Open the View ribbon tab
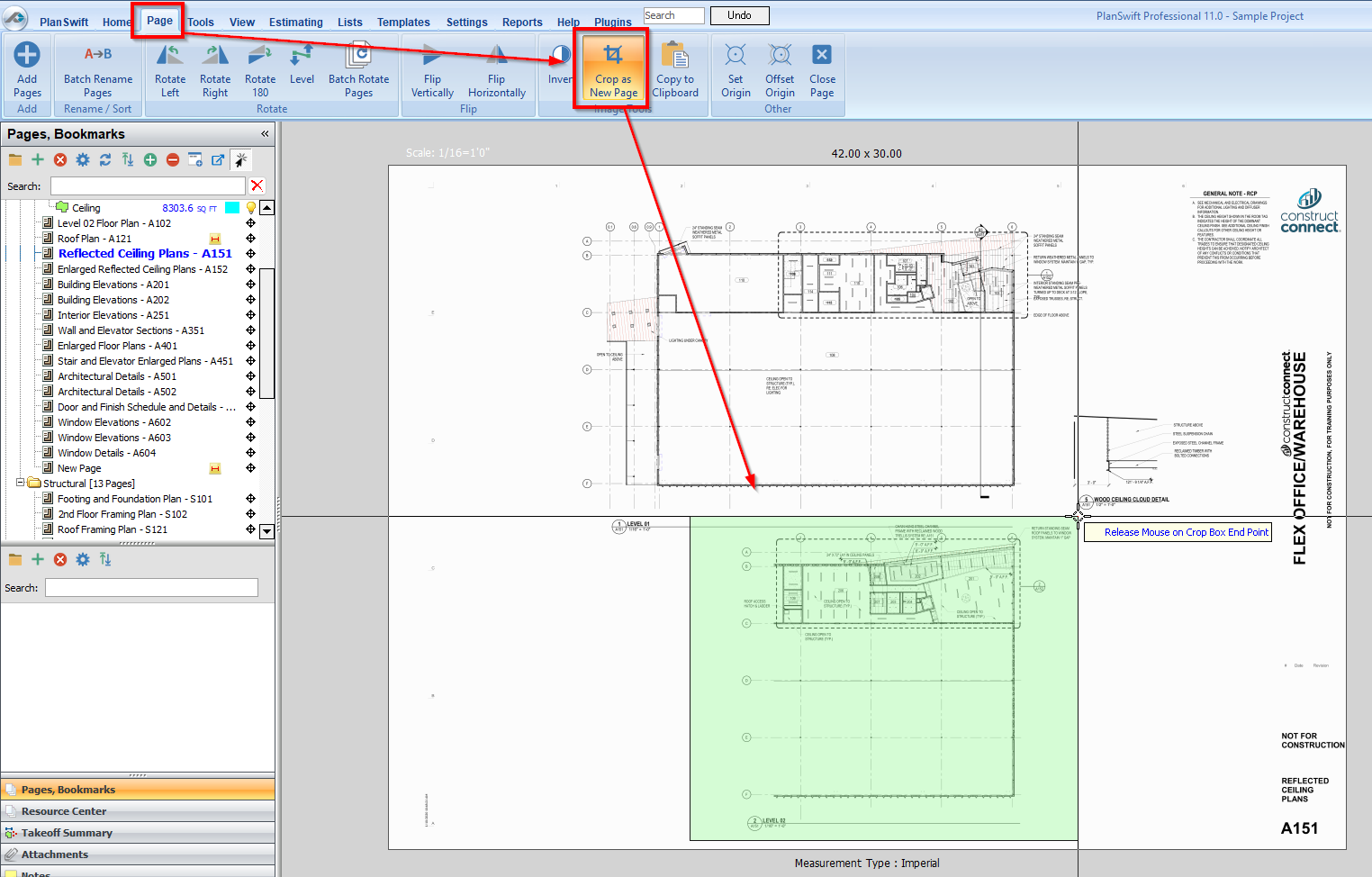The width and height of the screenshot is (1372, 877). tap(242, 22)
